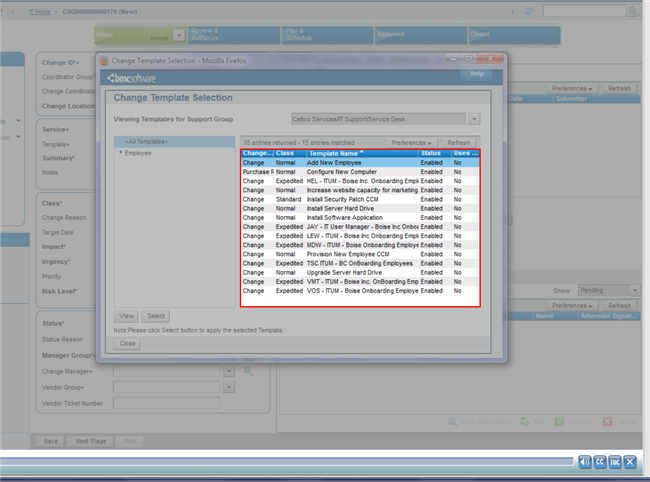Click the Closed stage

pyautogui.click(x=514, y=35)
